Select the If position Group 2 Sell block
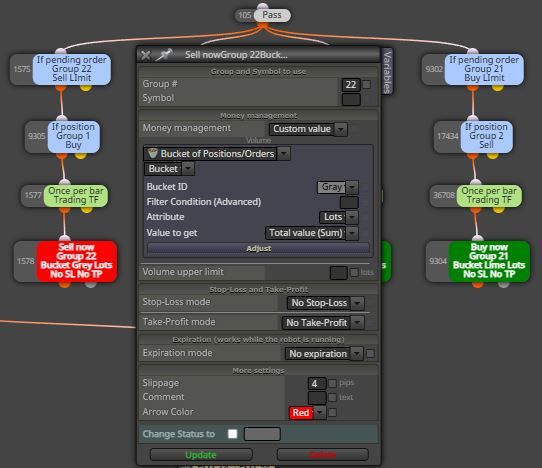The height and width of the screenshot is (468, 542). click(x=486, y=137)
